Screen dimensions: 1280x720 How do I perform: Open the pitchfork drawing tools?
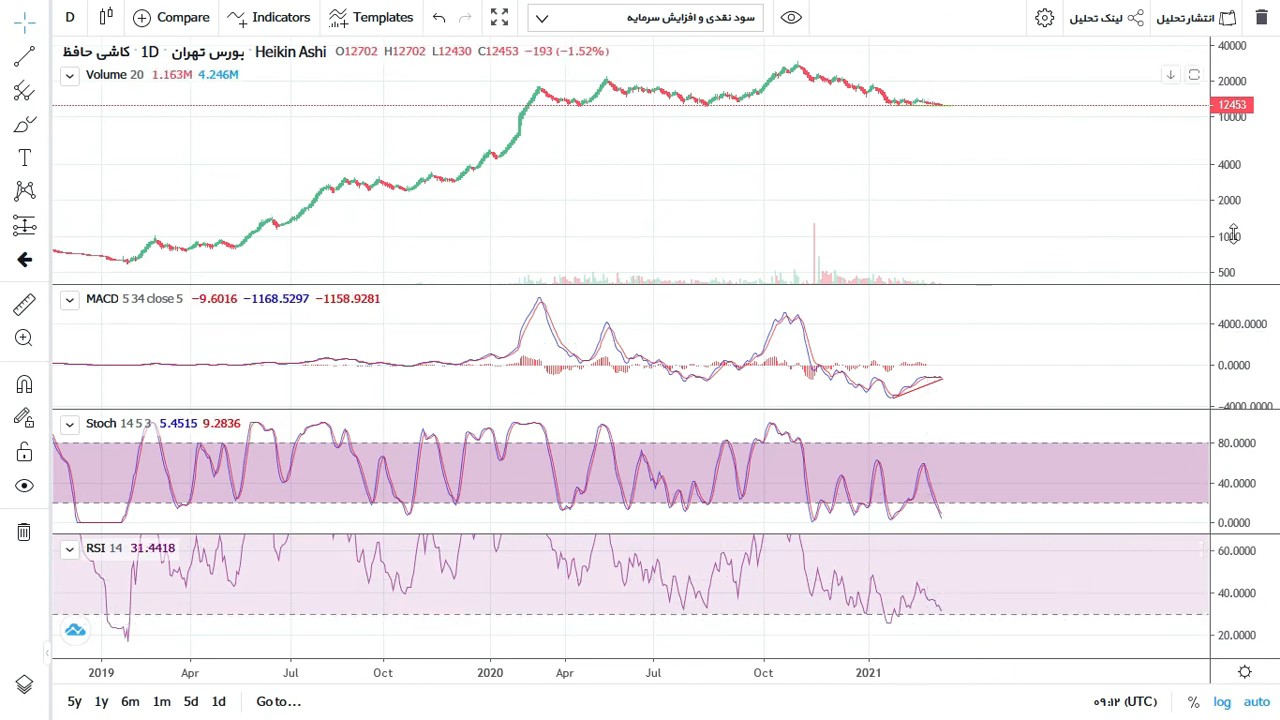point(25,91)
